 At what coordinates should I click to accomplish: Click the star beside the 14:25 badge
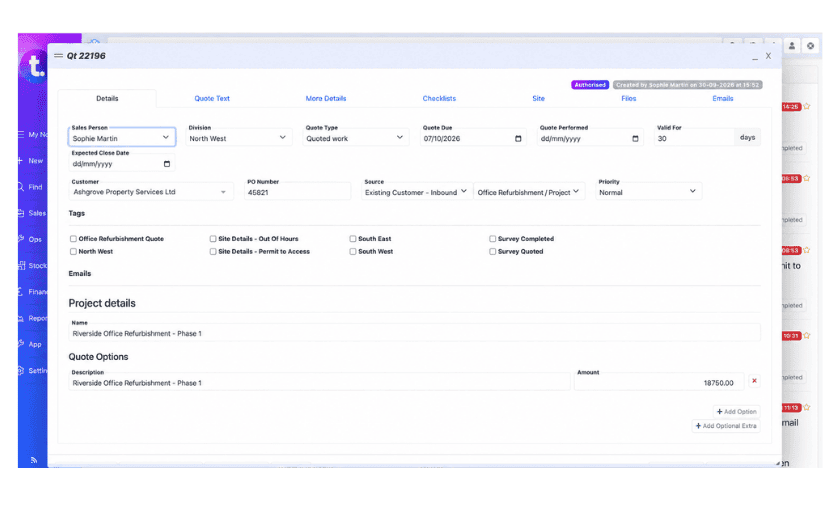pos(807,107)
